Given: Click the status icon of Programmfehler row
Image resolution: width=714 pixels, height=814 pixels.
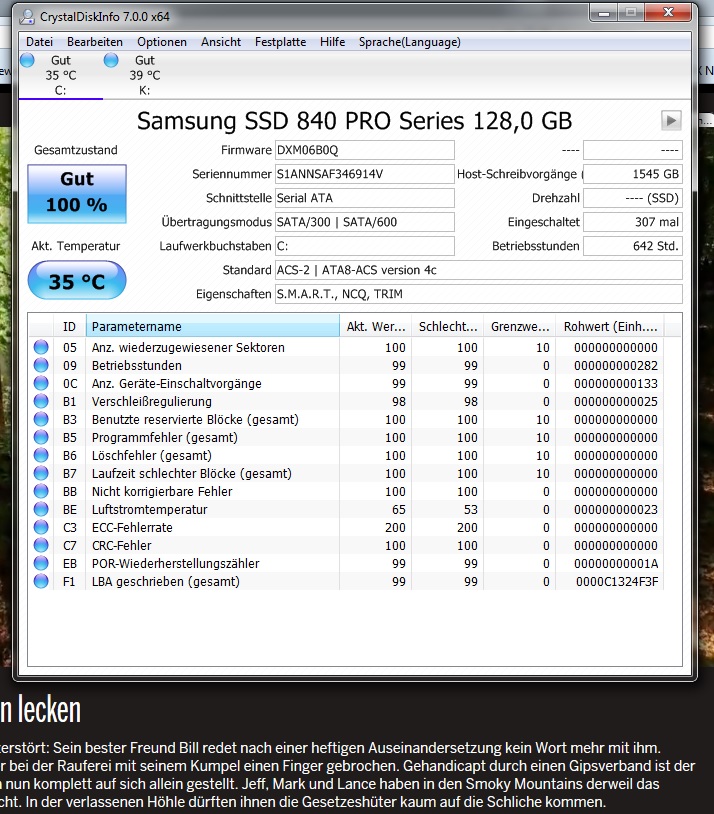Looking at the screenshot, I should click(41, 437).
